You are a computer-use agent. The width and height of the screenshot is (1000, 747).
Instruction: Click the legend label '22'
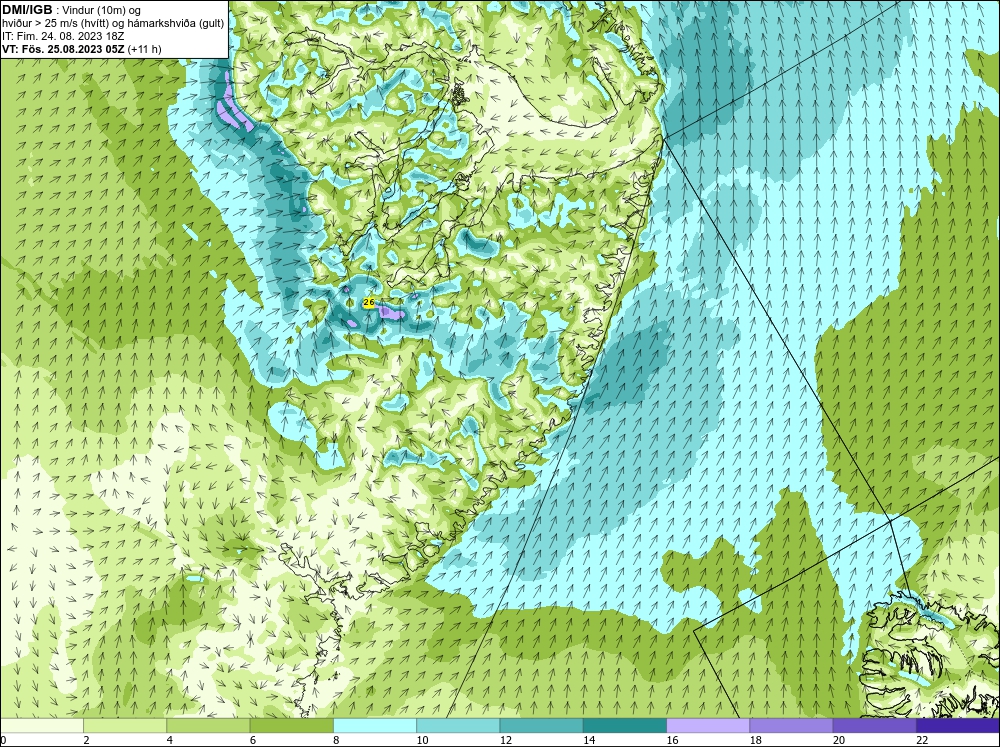922,740
